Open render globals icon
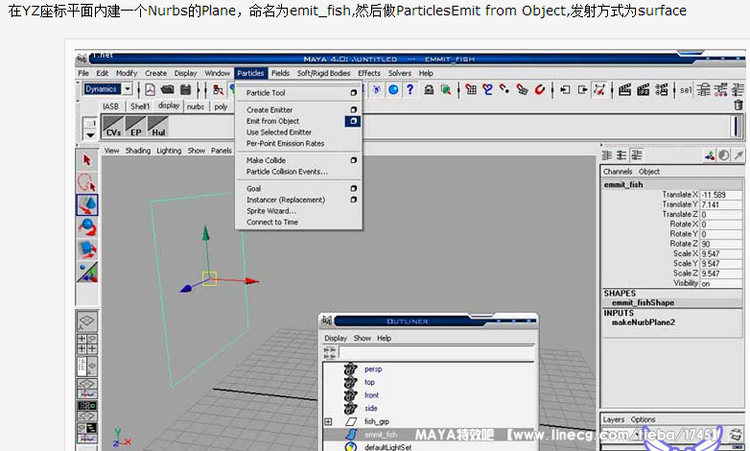The image size is (750, 451). tap(662, 89)
